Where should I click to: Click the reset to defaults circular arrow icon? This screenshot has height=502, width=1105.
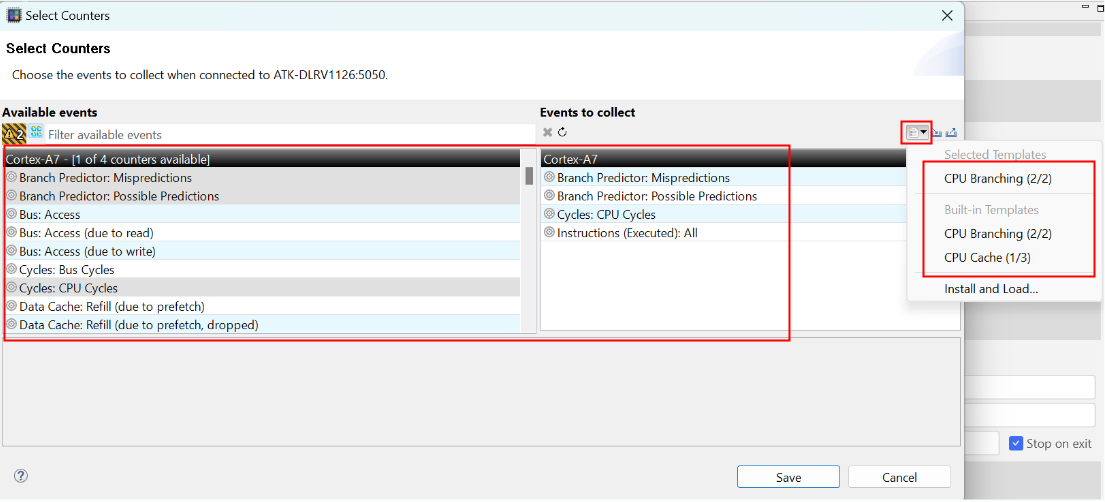coord(562,132)
